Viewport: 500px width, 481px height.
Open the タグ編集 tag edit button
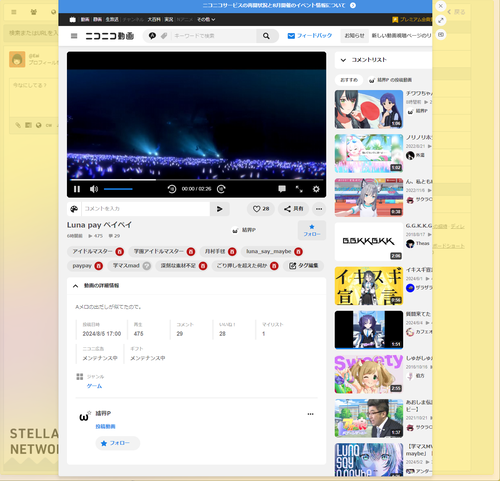pyautogui.click(x=304, y=266)
